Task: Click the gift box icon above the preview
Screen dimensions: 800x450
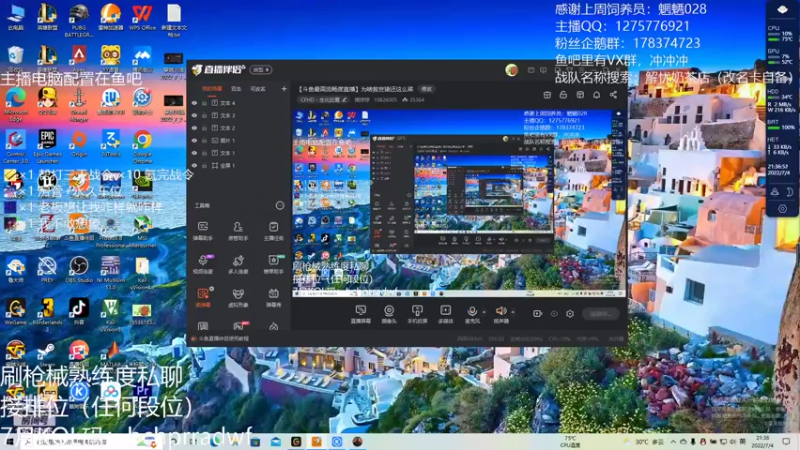Action: coord(547,95)
